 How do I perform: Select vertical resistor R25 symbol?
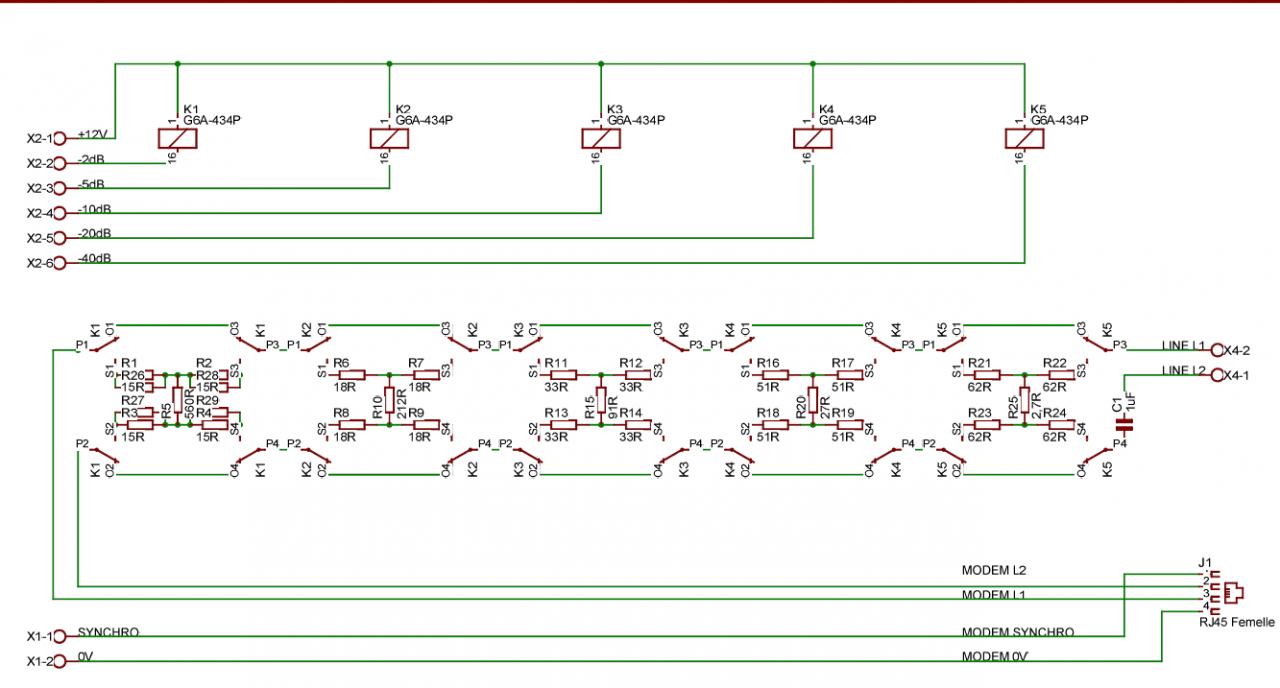[1025, 400]
